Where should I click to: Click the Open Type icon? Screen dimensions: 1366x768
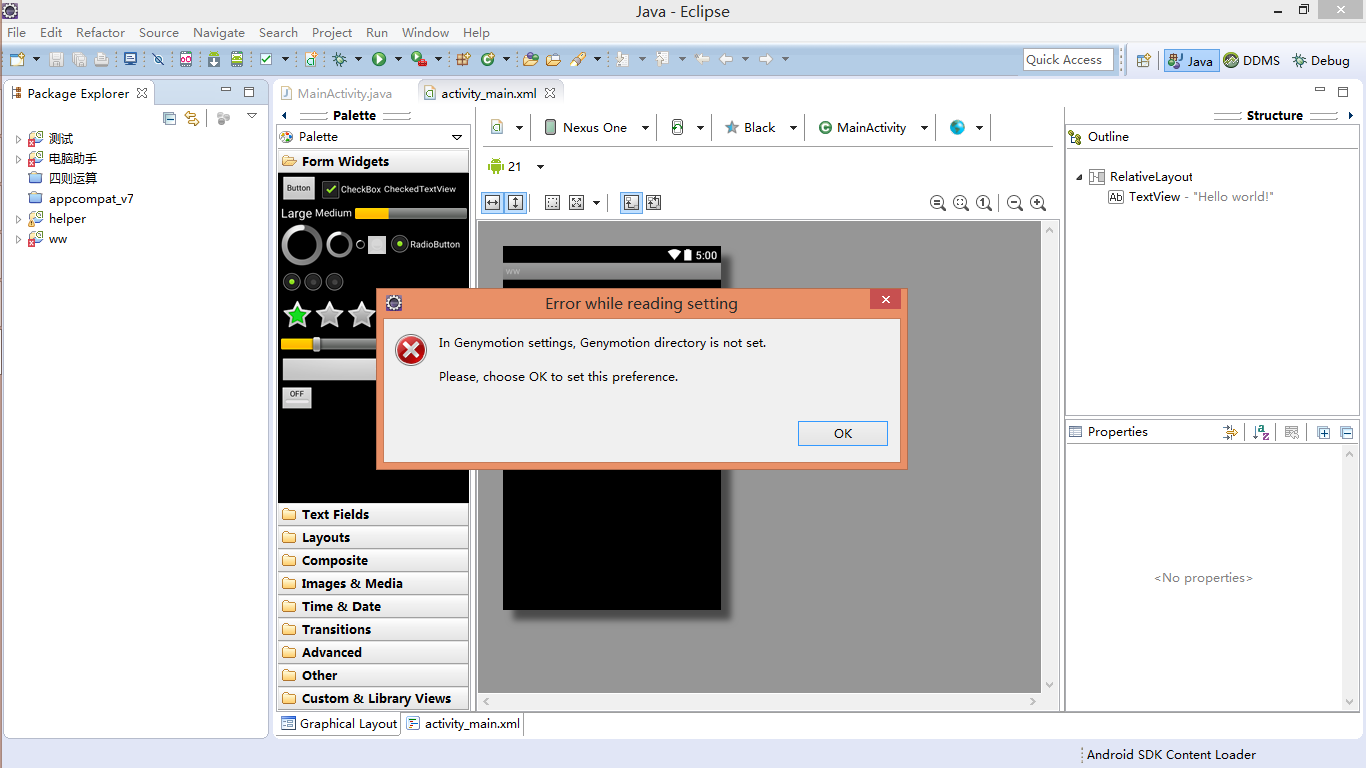[x=530, y=59]
